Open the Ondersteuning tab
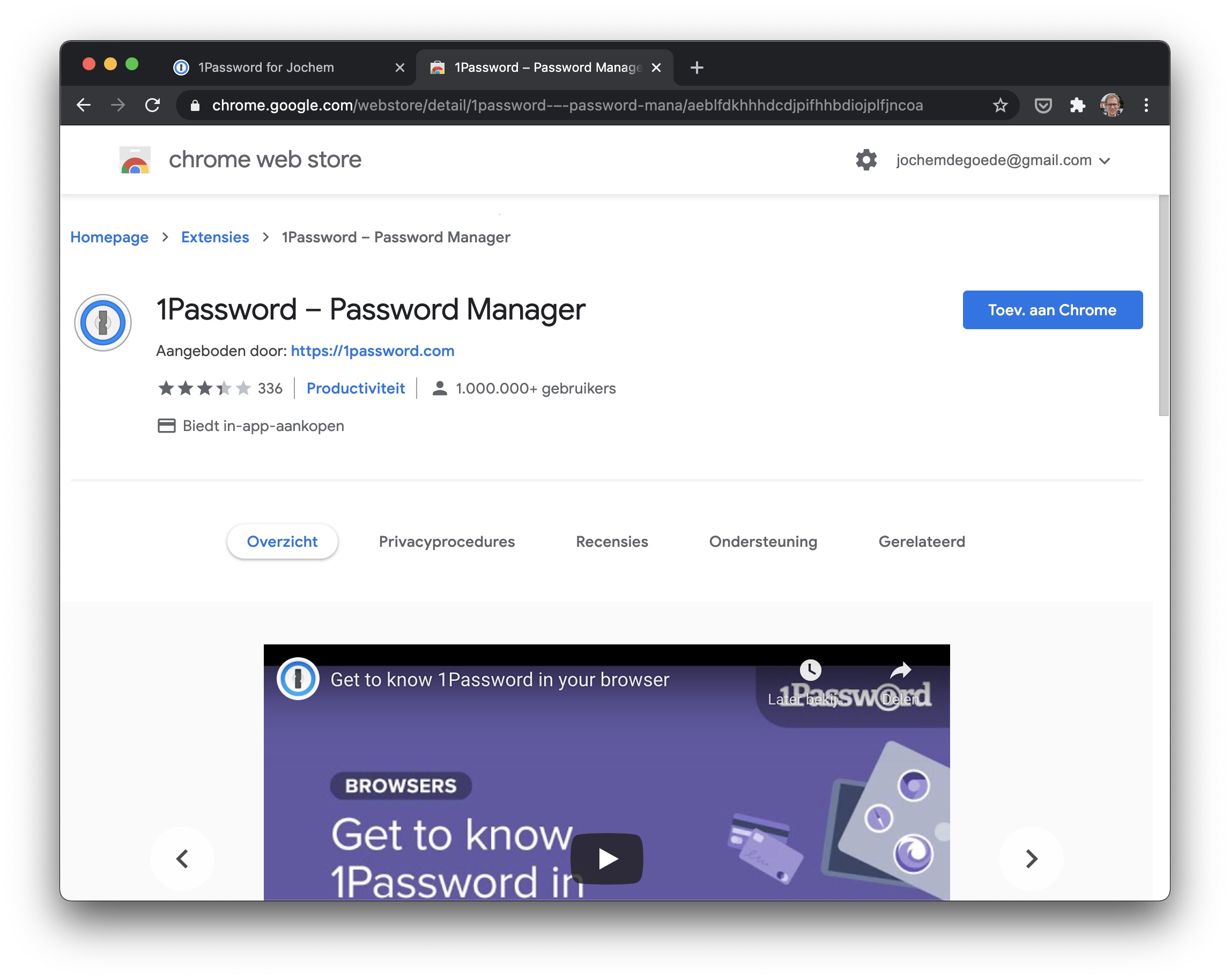This screenshot has height=980, width=1230. tap(763, 541)
